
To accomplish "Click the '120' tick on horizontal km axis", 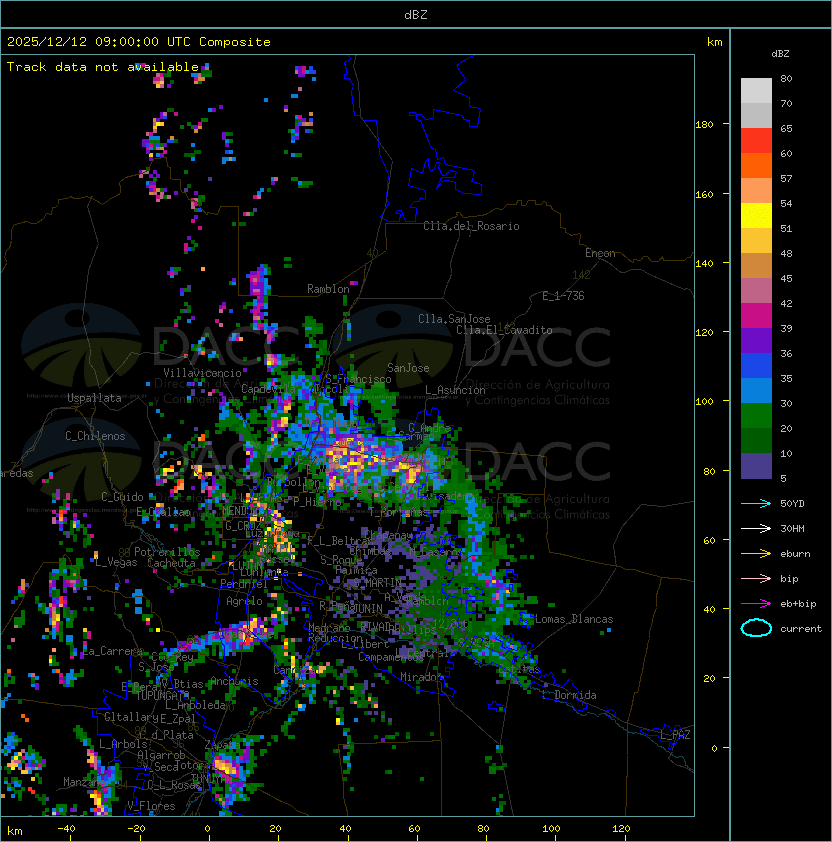I will [621, 828].
